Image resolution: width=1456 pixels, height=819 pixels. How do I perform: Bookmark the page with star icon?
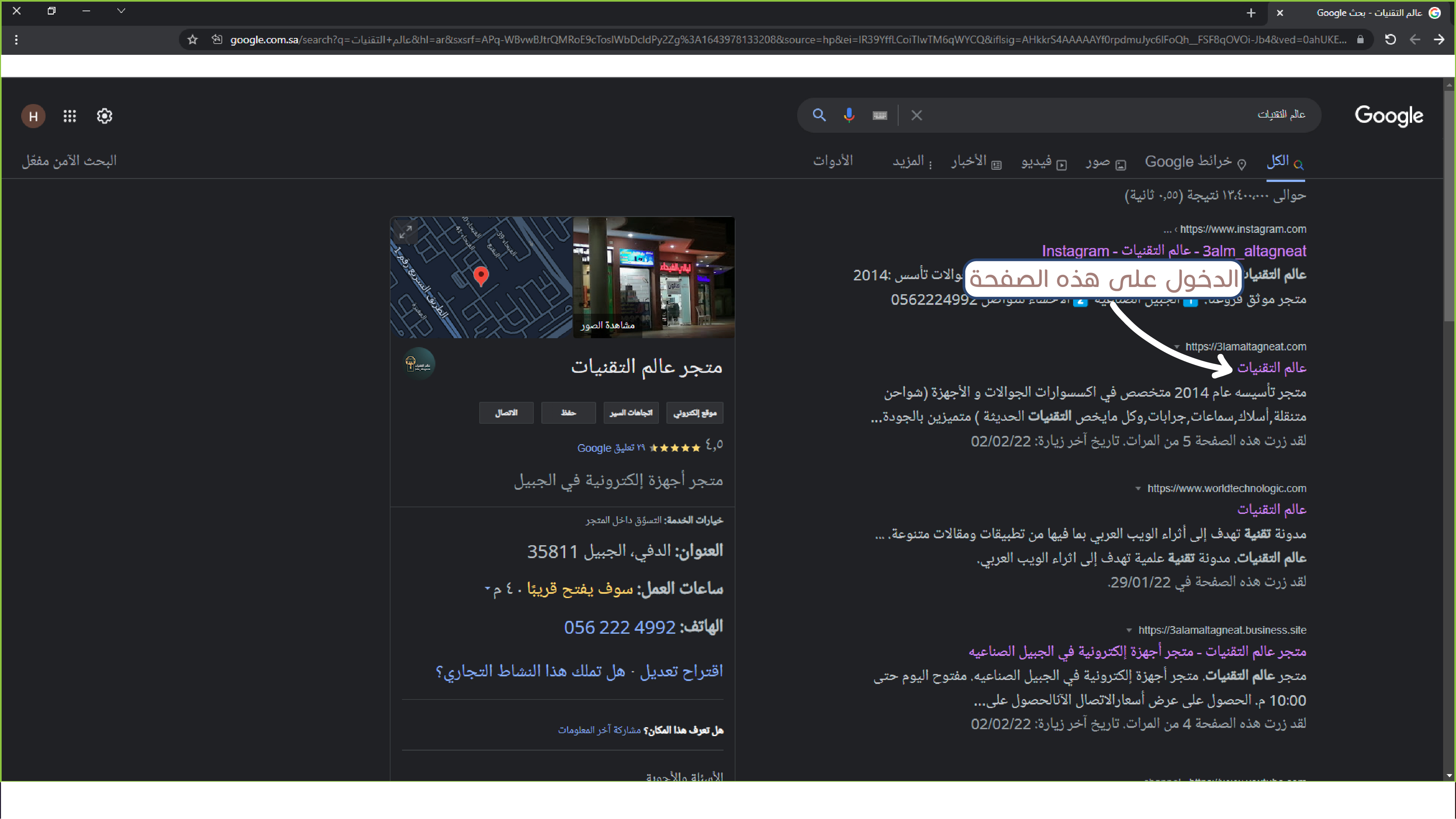[x=193, y=40]
